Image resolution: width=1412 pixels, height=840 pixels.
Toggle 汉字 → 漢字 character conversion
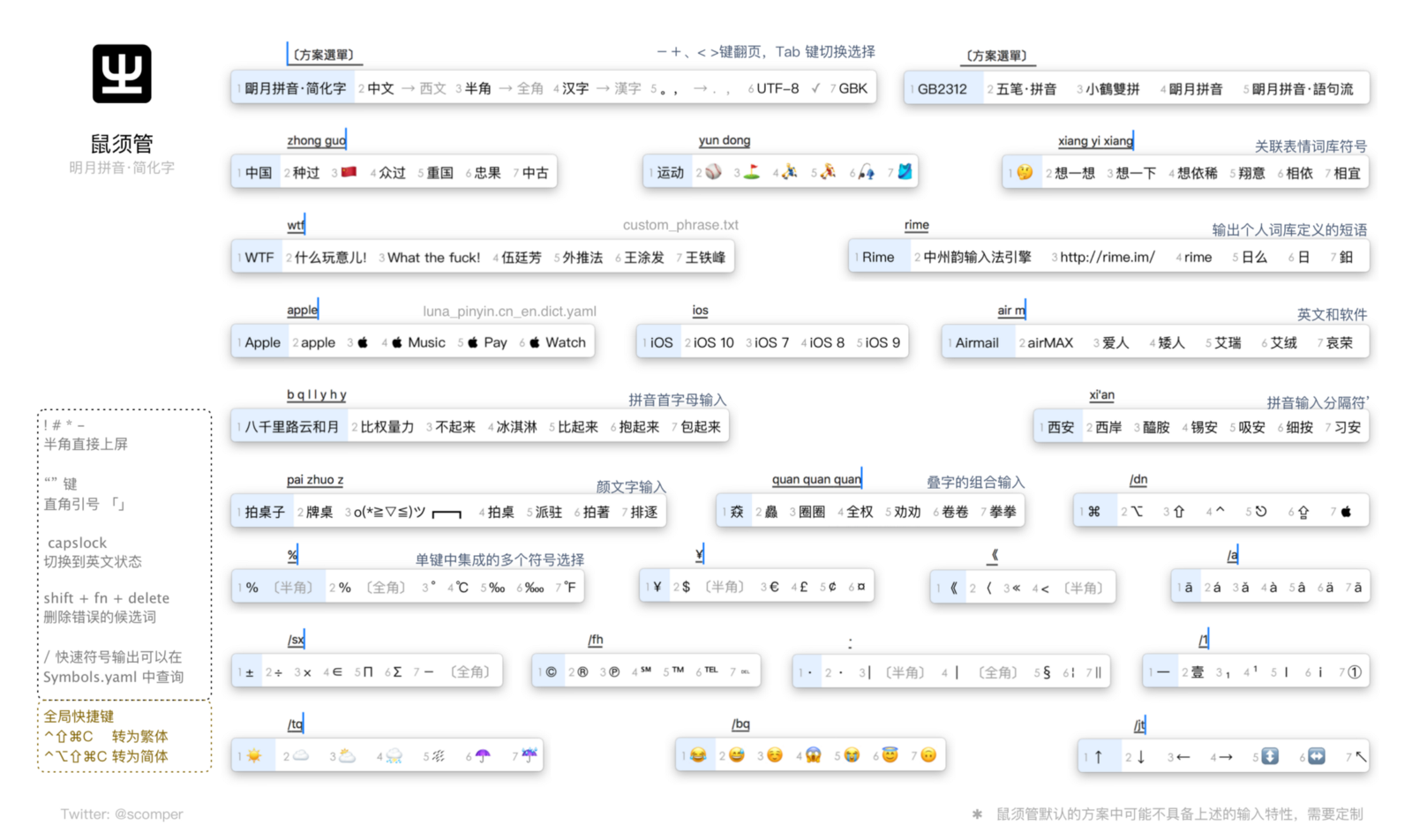click(x=602, y=88)
